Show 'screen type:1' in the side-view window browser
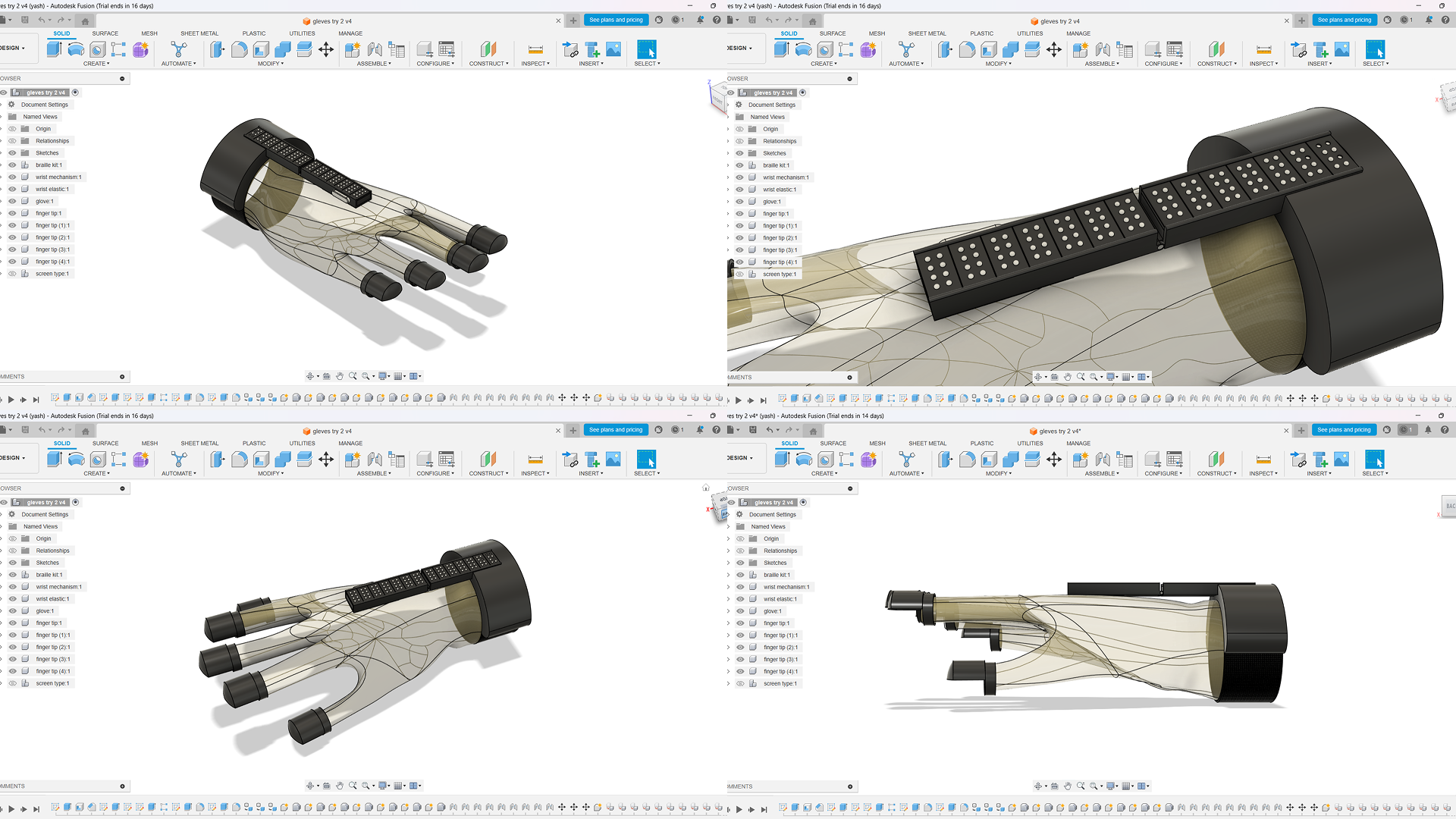This screenshot has height=819, width=1456. click(740, 684)
